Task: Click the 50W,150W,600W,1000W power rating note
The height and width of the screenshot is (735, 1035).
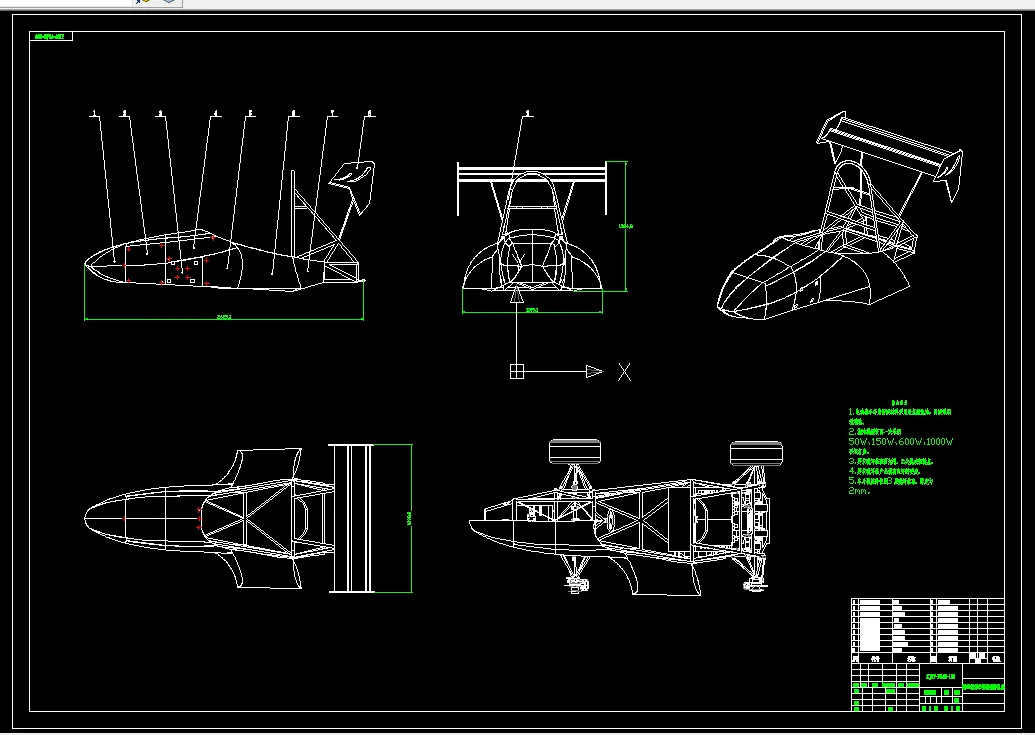Action: click(x=901, y=441)
